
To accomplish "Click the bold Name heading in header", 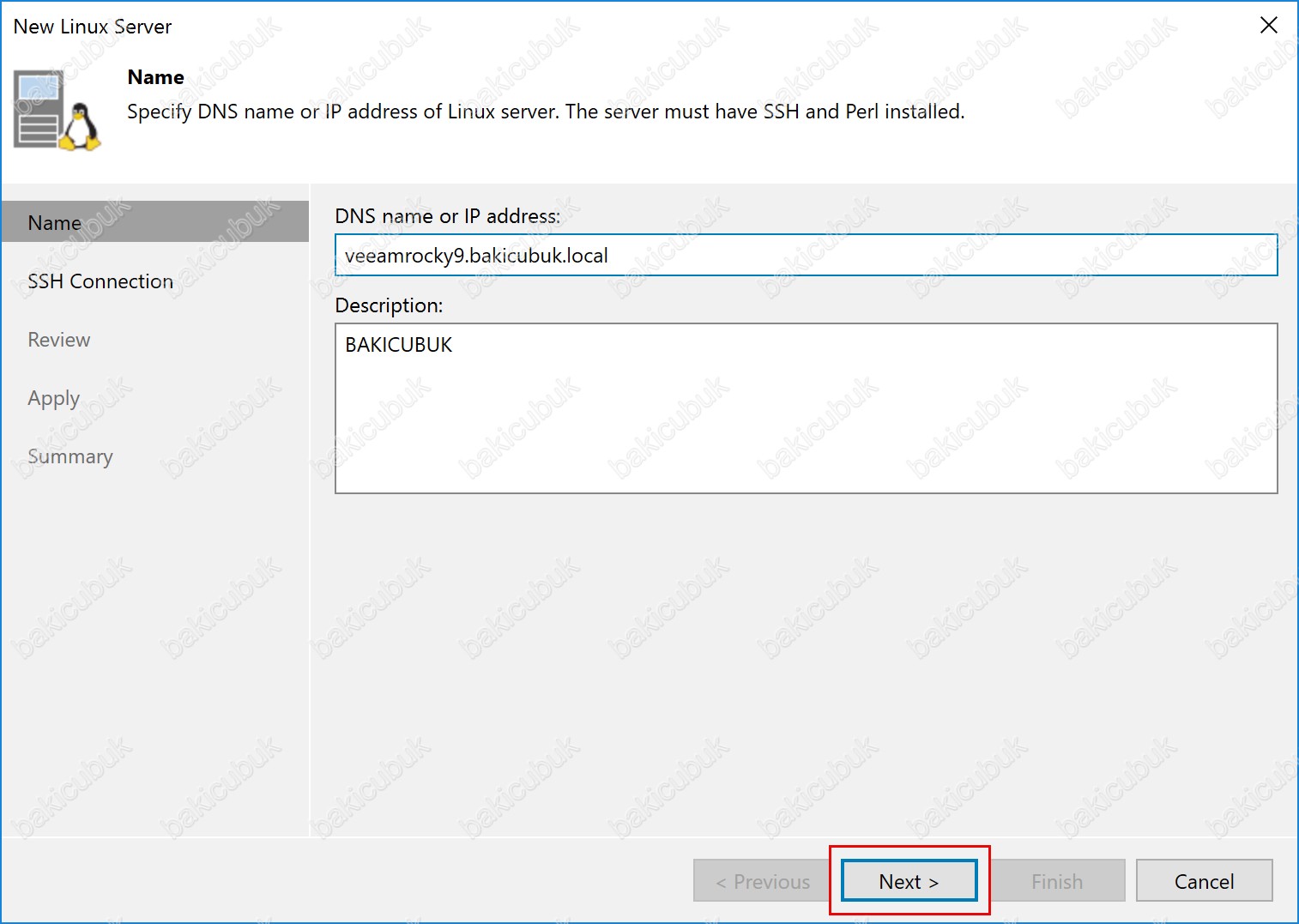I will tap(156, 77).
